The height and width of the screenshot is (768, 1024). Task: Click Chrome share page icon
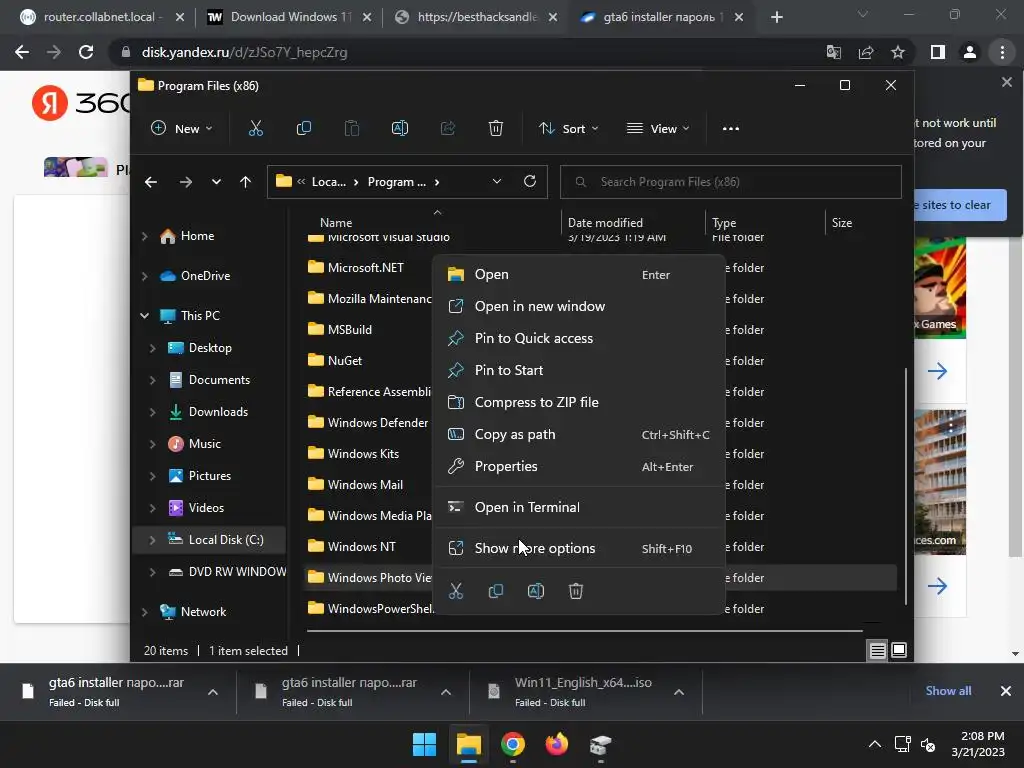tap(866, 52)
